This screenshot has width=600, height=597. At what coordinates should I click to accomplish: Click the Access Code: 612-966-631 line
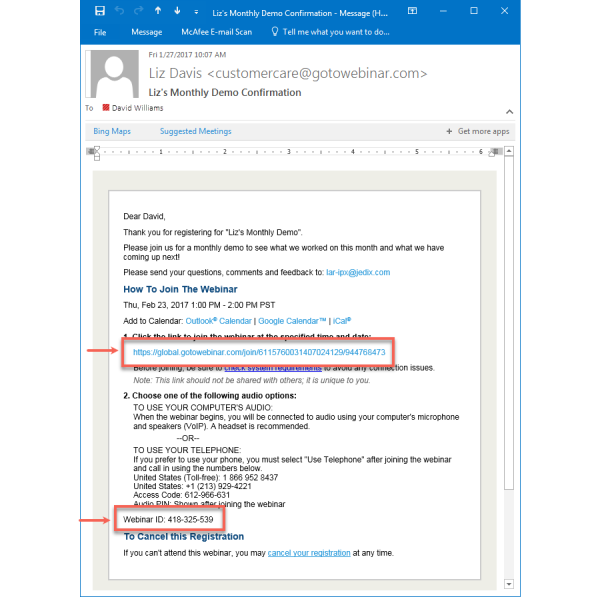(x=182, y=495)
